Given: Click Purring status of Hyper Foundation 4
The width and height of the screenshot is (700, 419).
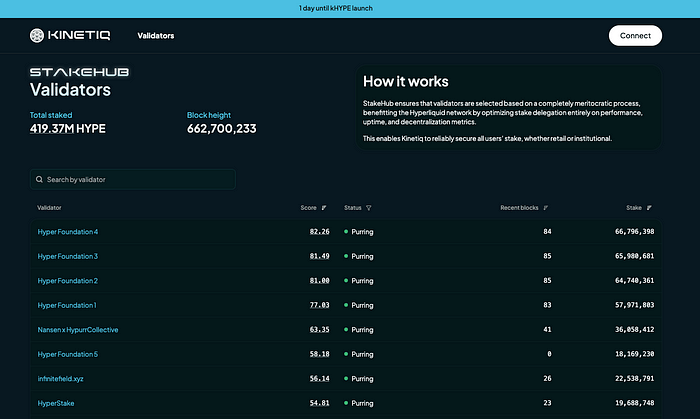Looking at the screenshot, I should (359, 232).
